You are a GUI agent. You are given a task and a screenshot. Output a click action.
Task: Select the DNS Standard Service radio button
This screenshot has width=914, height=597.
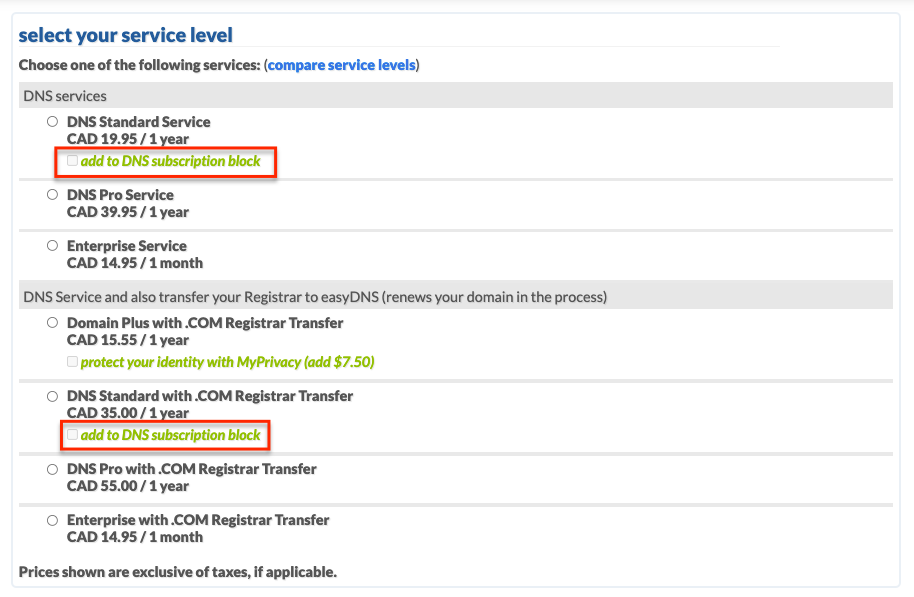pyautogui.click(x=52, y=122)
